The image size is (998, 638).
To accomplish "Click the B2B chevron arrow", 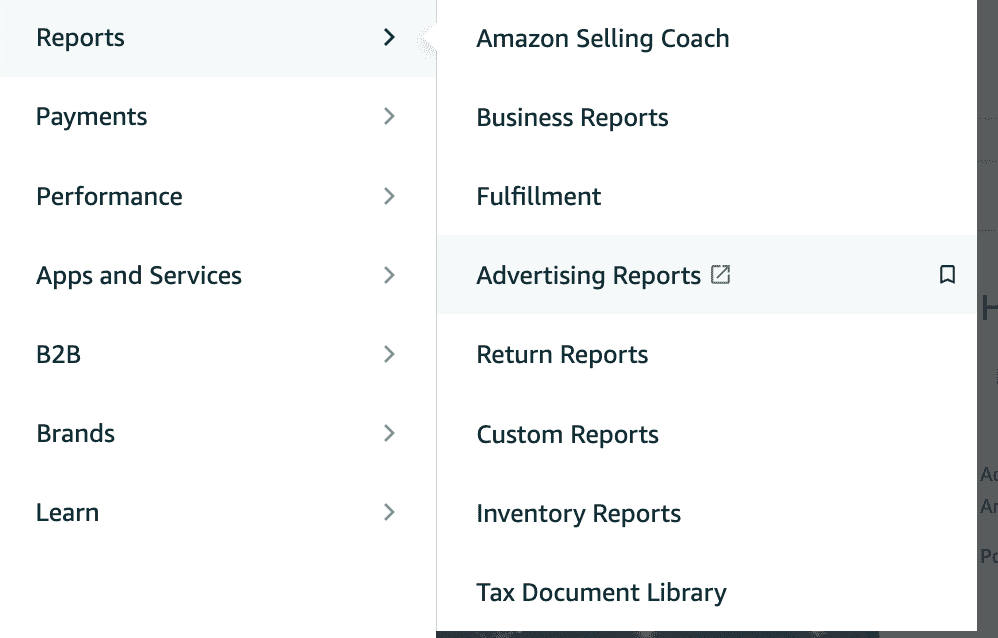I will pyautogui.click(x=390, y=354).
